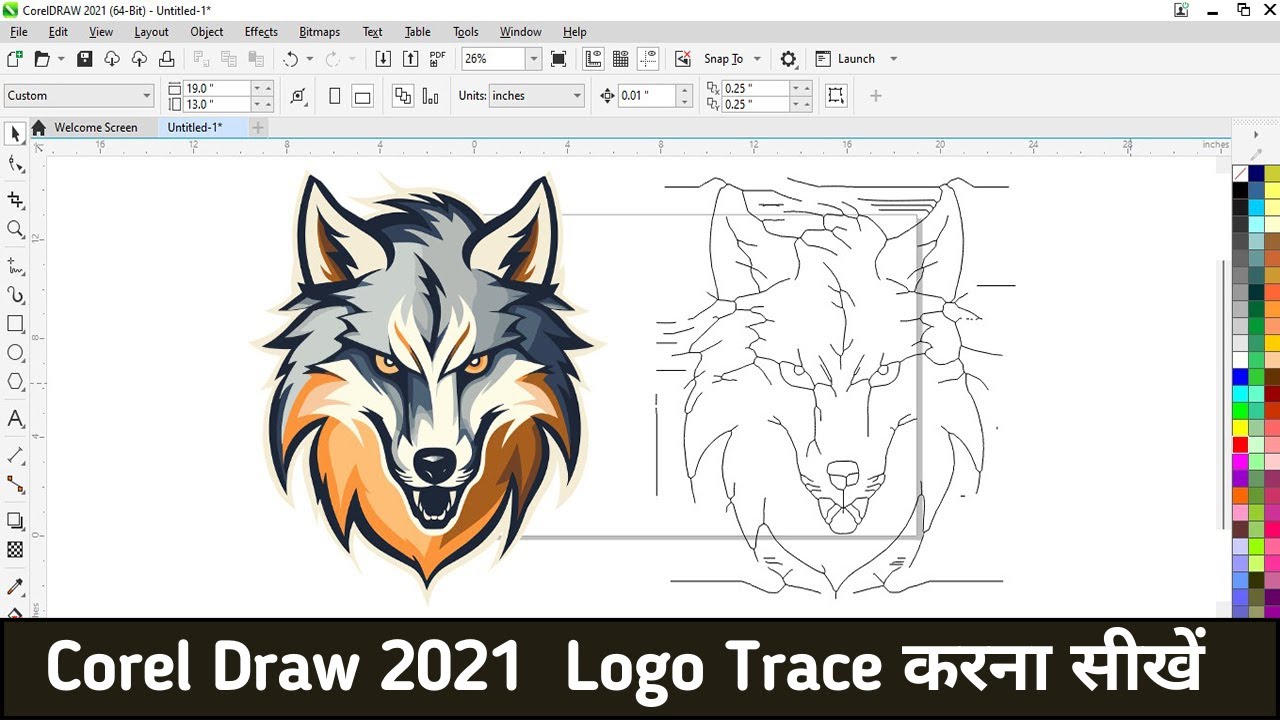The image size is (1280, 720).
Task: Click the Export icon
Action: (x=410, y=59)
